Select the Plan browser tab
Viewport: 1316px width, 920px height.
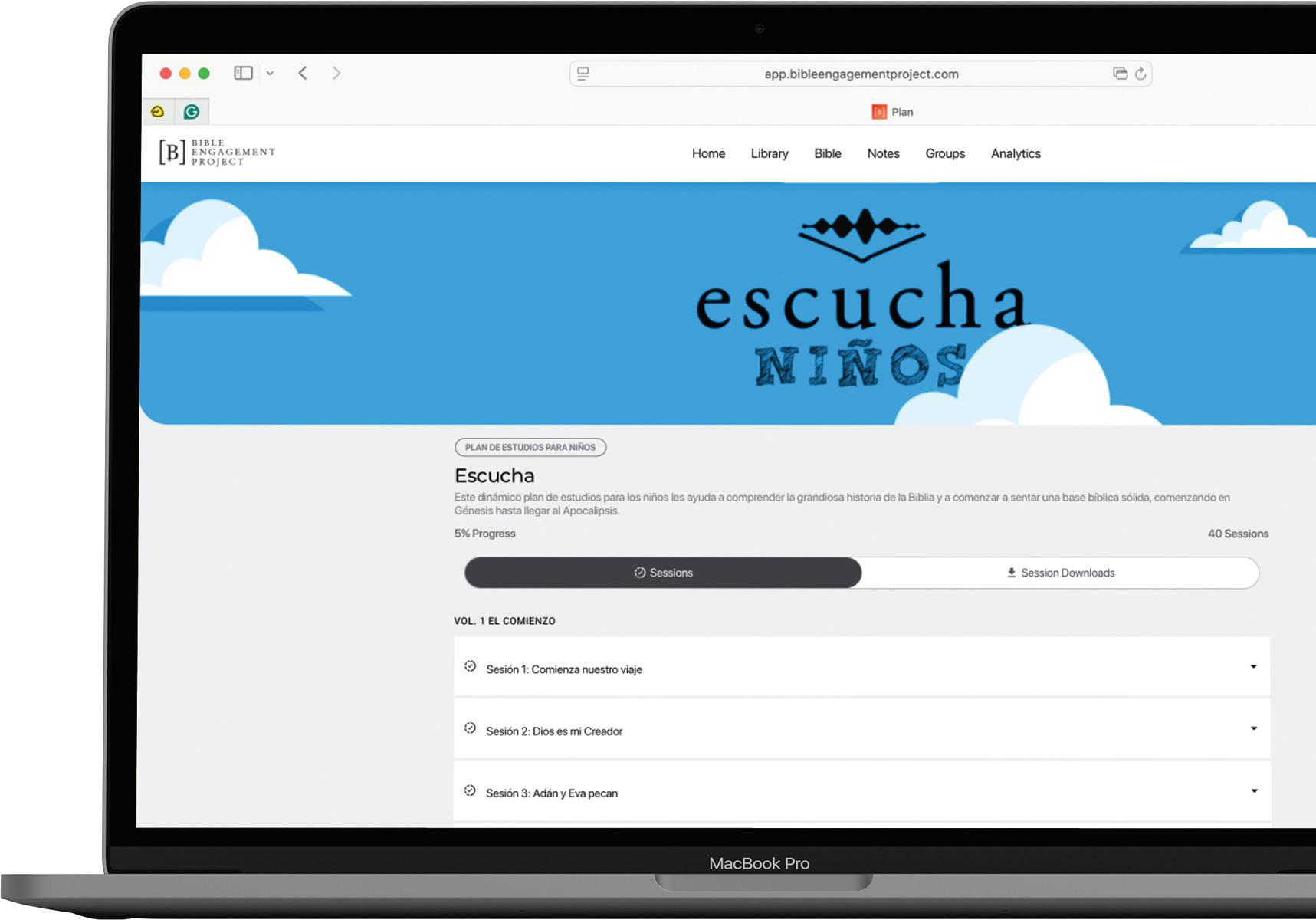click(x=892, y=112)
